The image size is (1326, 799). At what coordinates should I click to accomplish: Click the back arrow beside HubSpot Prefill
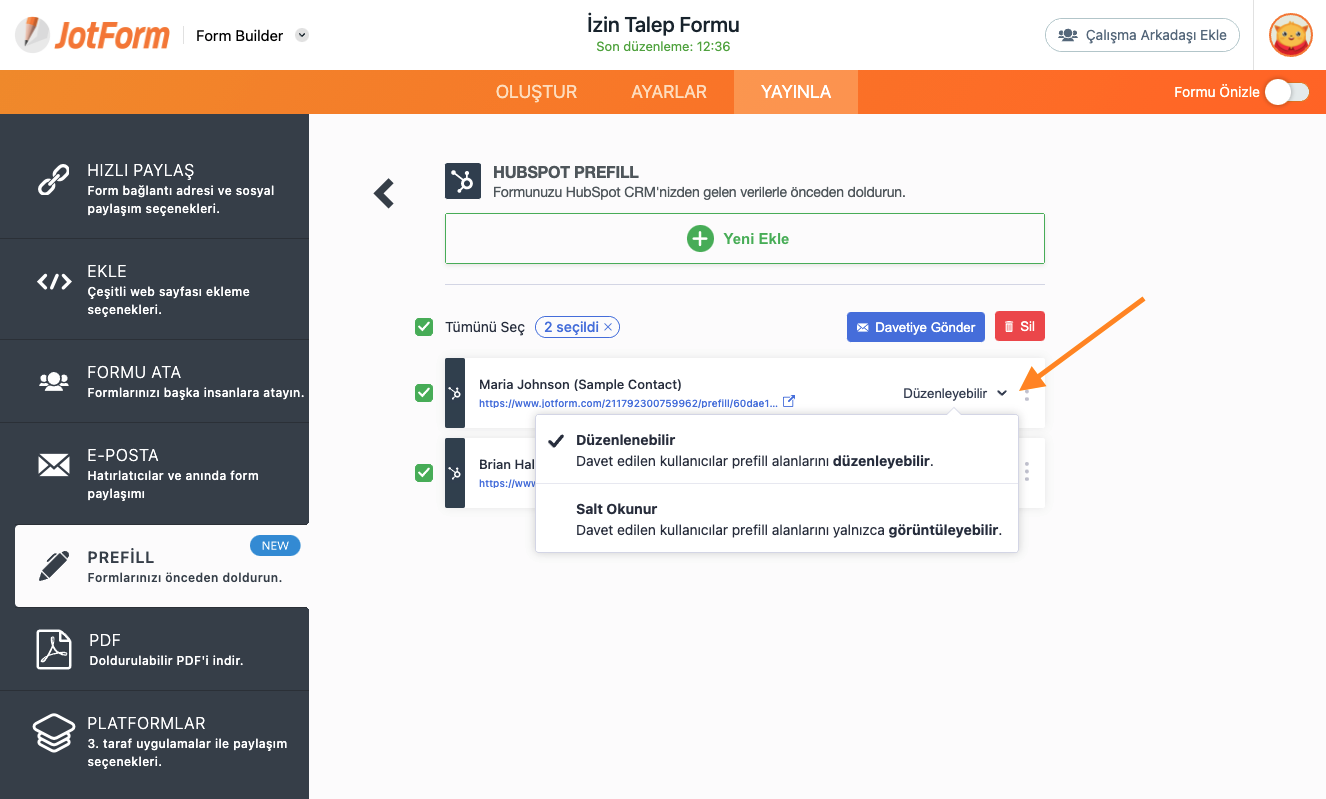384,193
